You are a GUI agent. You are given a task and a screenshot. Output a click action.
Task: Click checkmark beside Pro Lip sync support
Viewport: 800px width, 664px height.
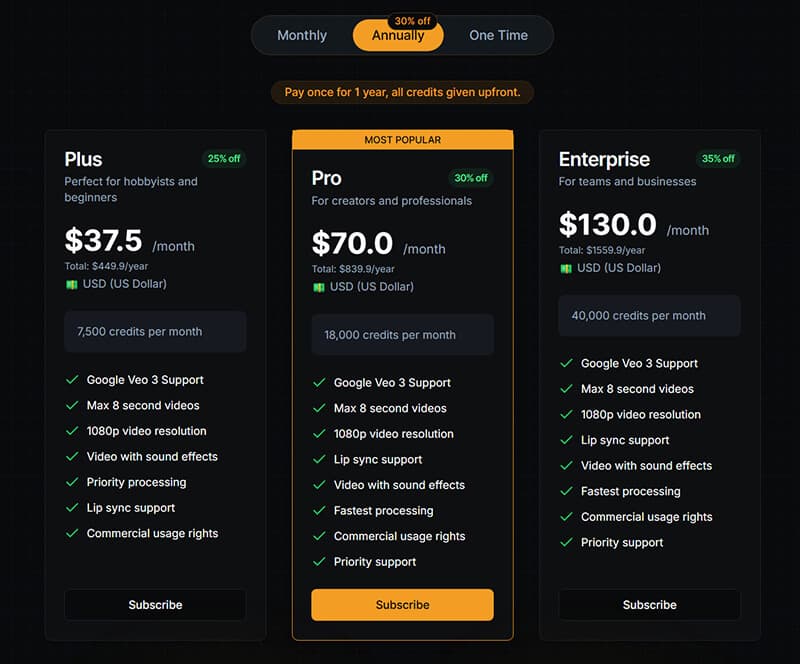tap(319, 460)
